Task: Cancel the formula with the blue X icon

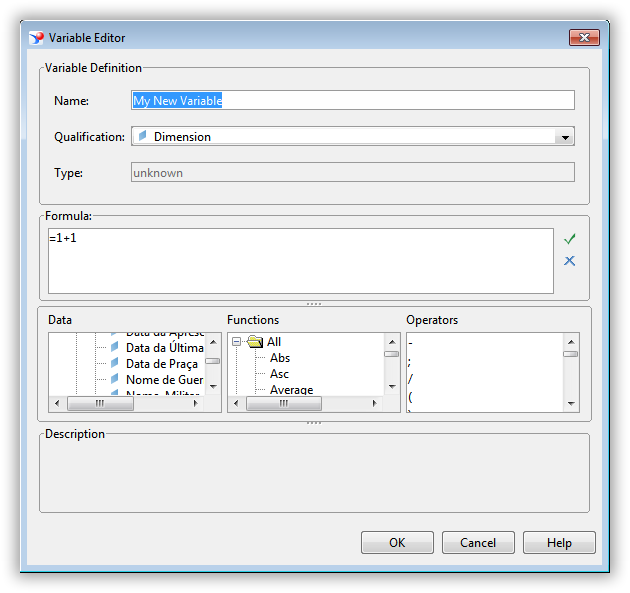Action: pos(569,261)
